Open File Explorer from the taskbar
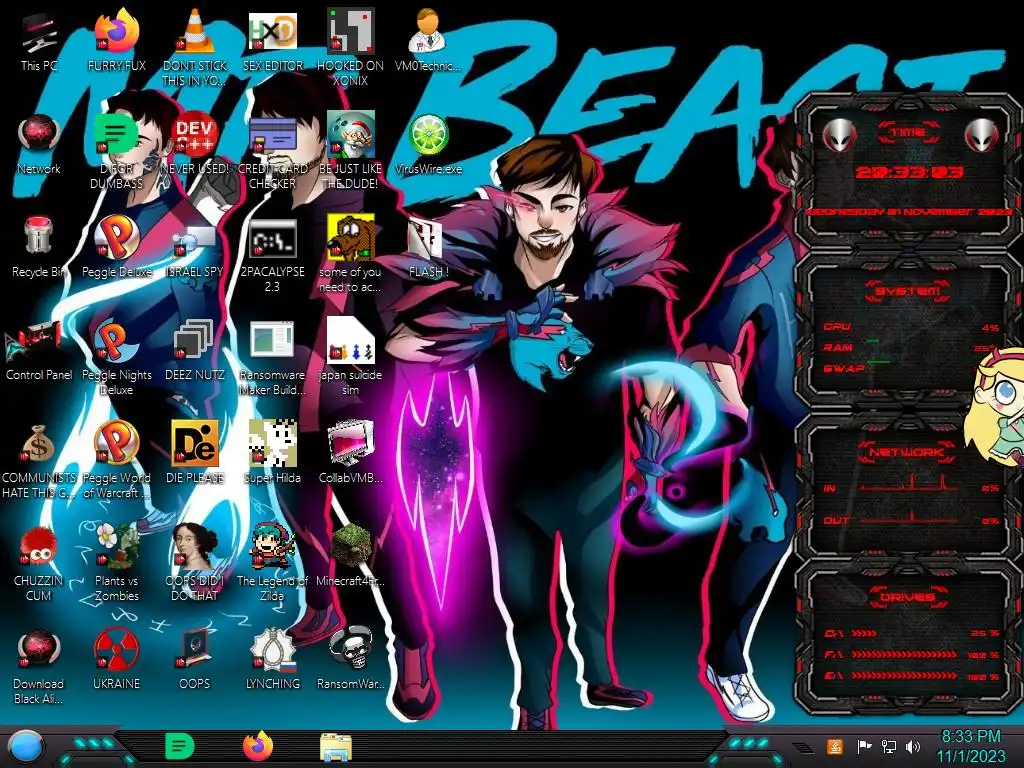Image resolution: width=1024 pixels, height=768 pixels. click(x=336, y=747)
